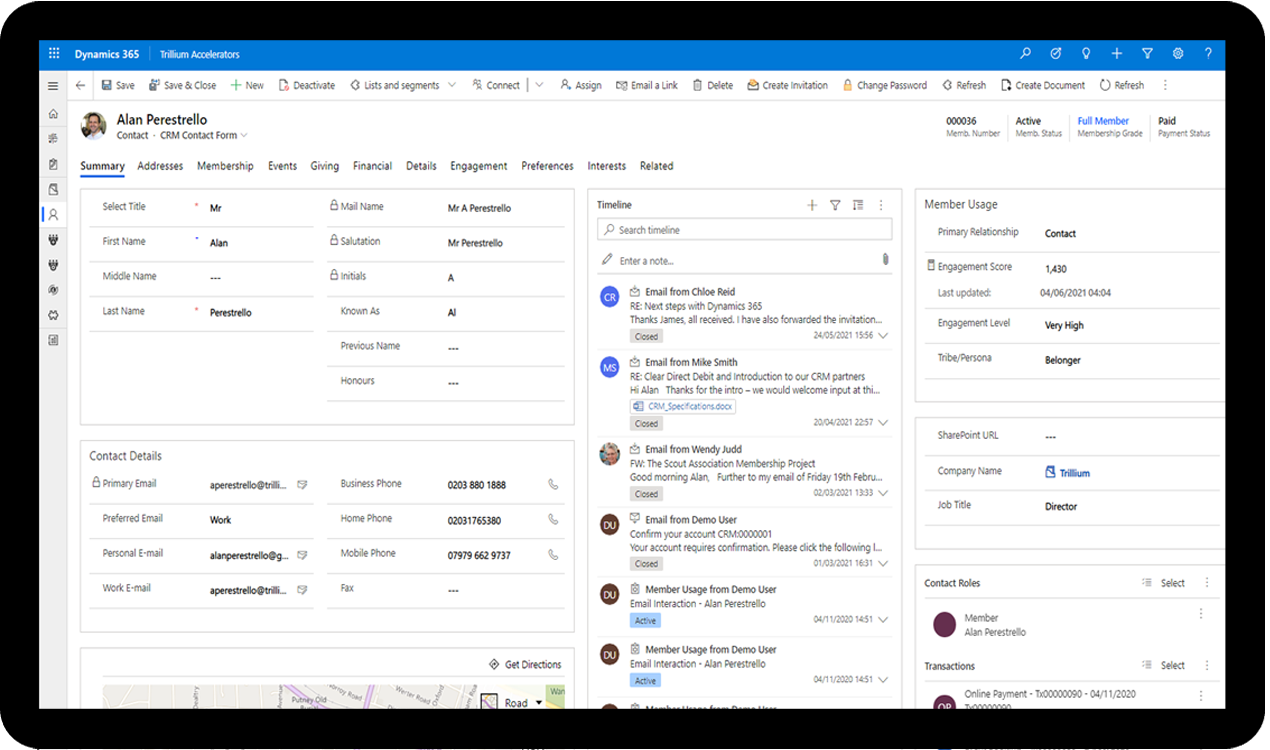
Task: Call the Business Phone number icon
Action: pyautogui.click(x=553, y=485)
